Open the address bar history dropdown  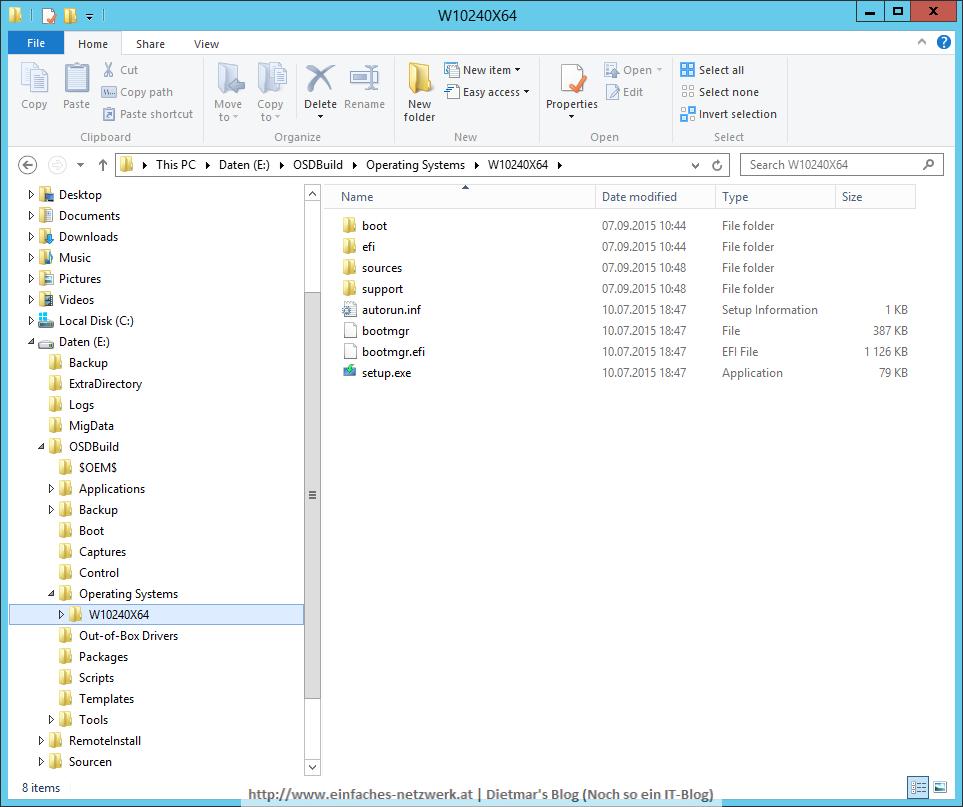[695, 165]
